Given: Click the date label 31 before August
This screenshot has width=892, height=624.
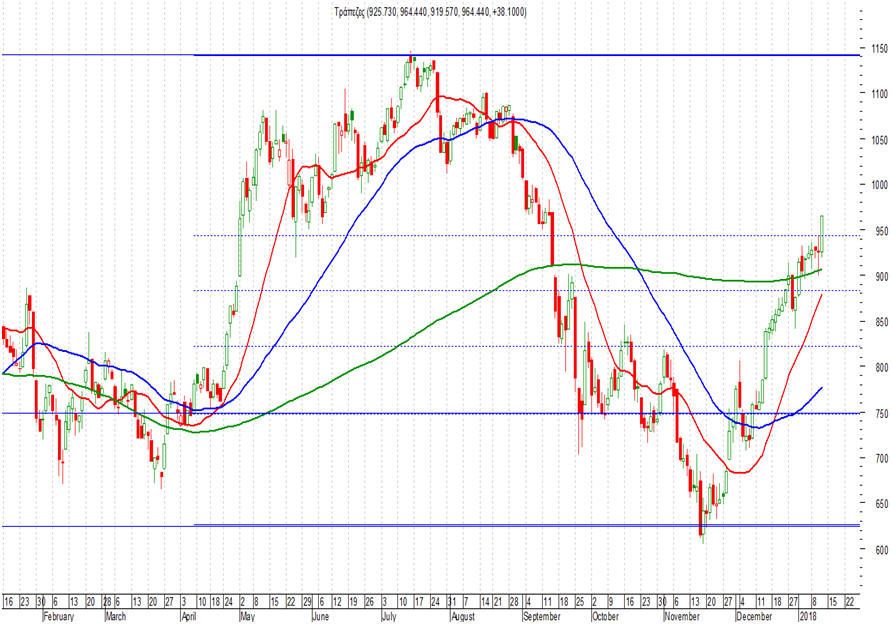Looking at the screenshot, I should (x=452, y=602).
